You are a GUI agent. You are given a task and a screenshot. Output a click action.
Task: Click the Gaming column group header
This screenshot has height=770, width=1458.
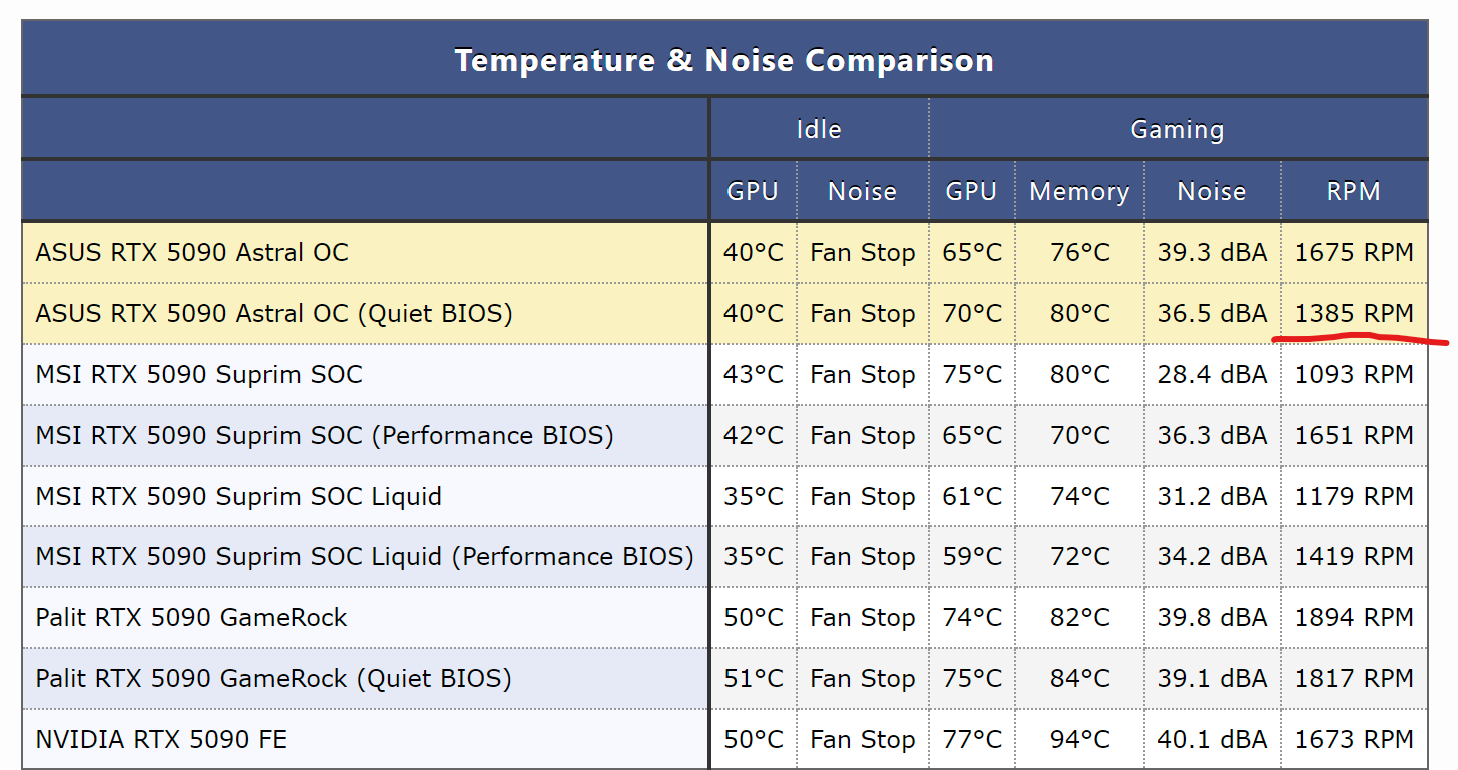coord(1177,129)
